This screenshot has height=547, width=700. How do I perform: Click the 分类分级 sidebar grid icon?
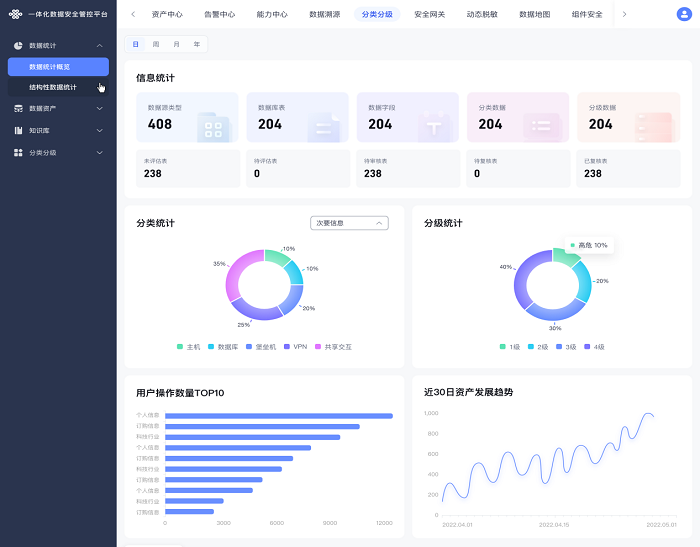(18, 153)
